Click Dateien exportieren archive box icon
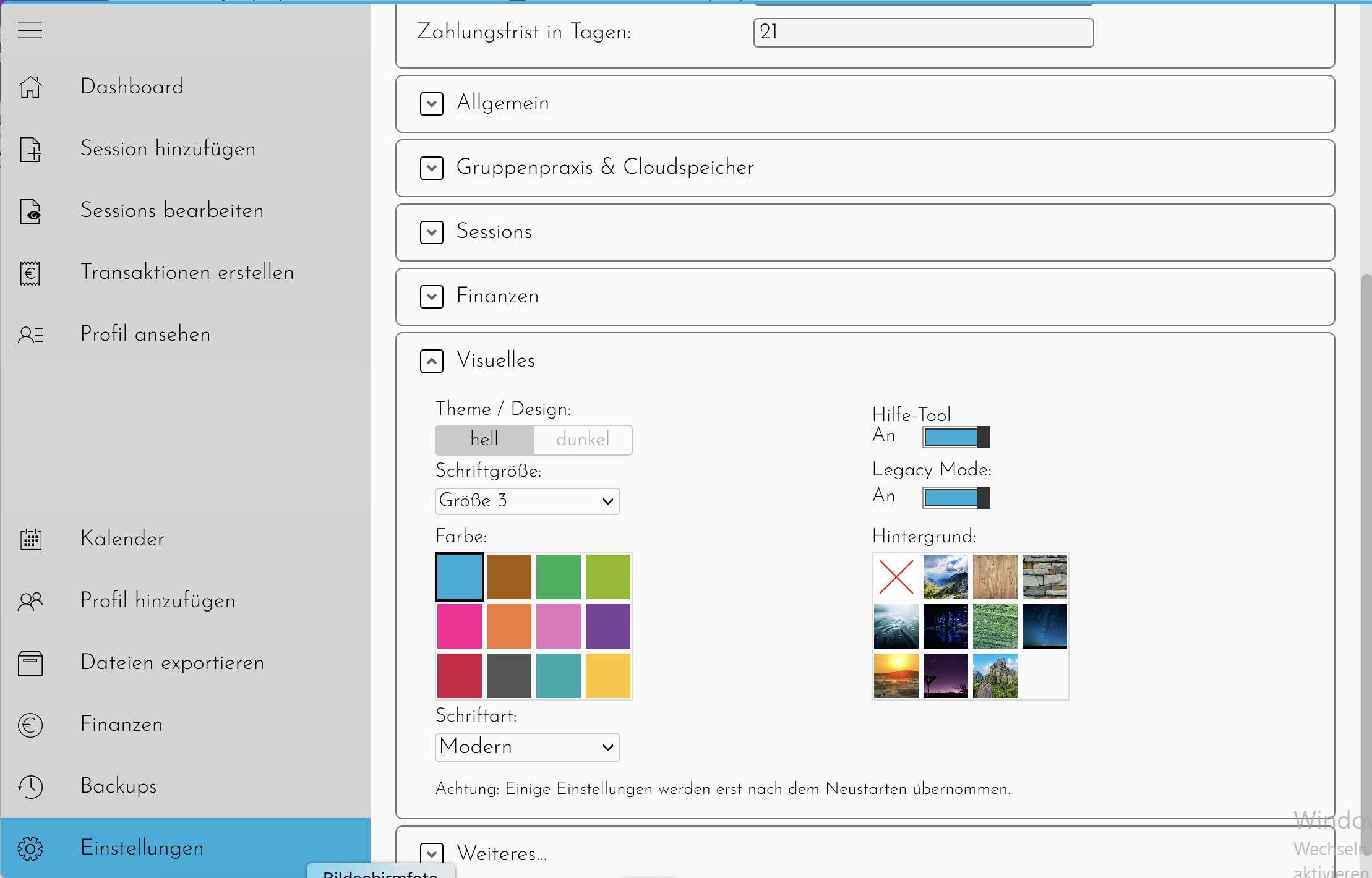Screen dimensions: 1372x878 (x=30, y=663)
